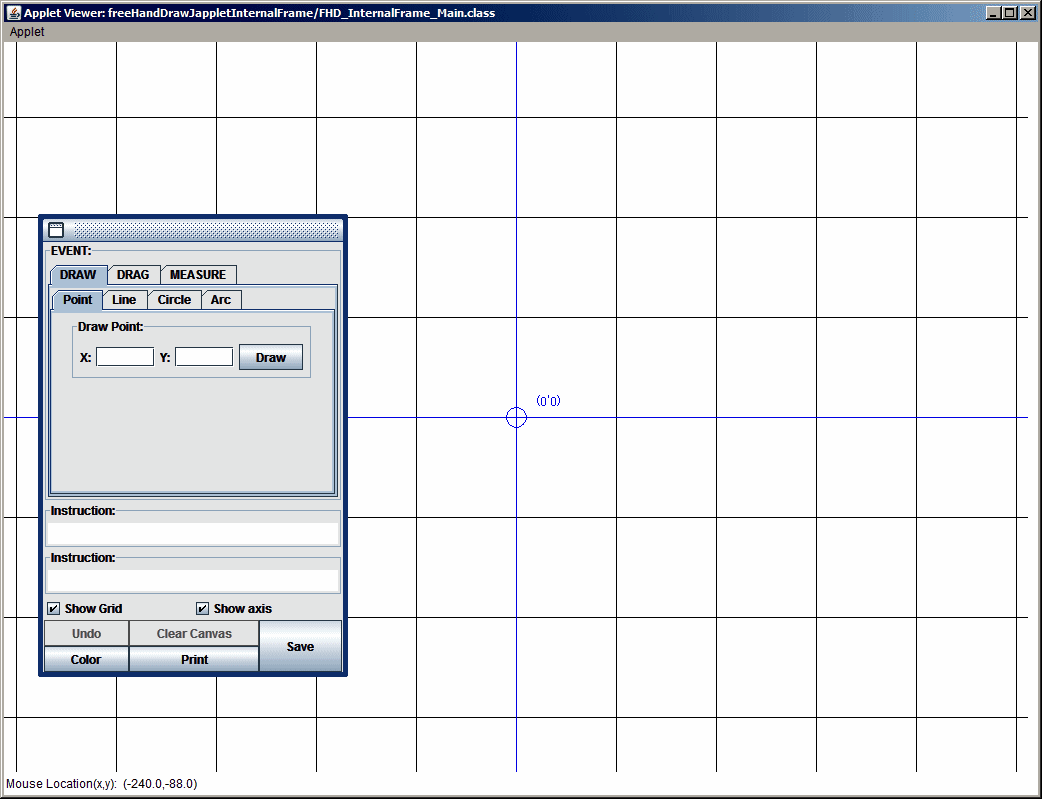Switch to the MEASURE tab
This screenshot has height=799, width=1042.
(x=198, y=275)
